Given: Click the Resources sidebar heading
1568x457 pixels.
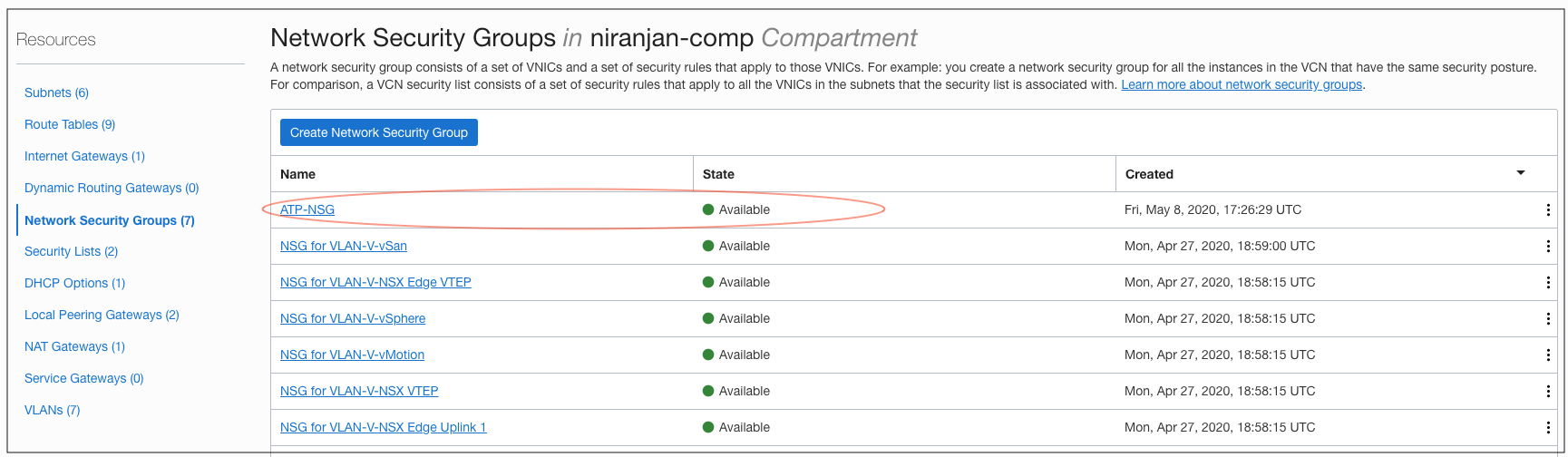Looking at the screenshot, I should (56, 40).
